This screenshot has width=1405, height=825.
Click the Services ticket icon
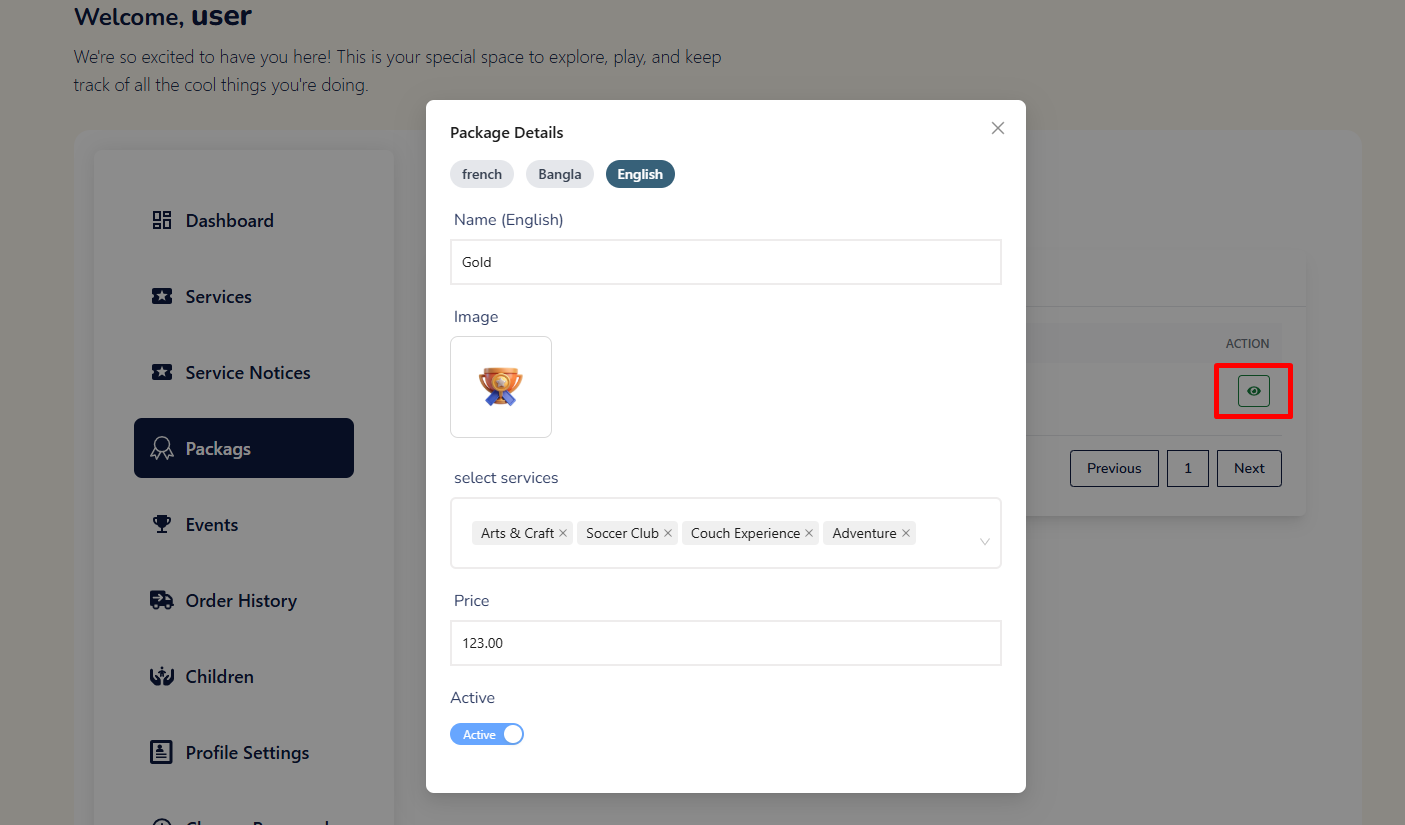pyautogui.click(x=162, y=296)
